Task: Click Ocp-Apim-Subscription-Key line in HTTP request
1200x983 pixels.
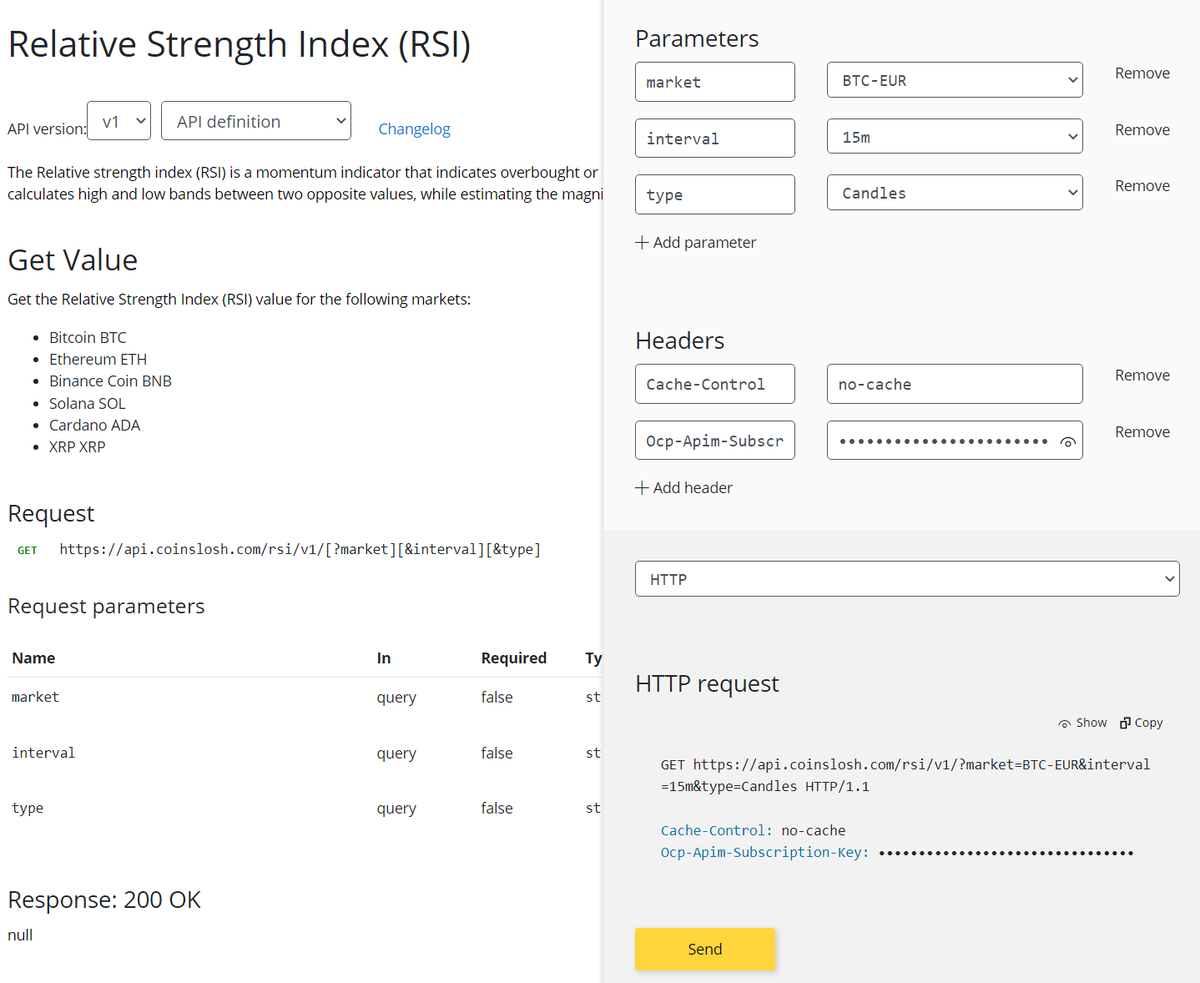Action: pos(897,853)
